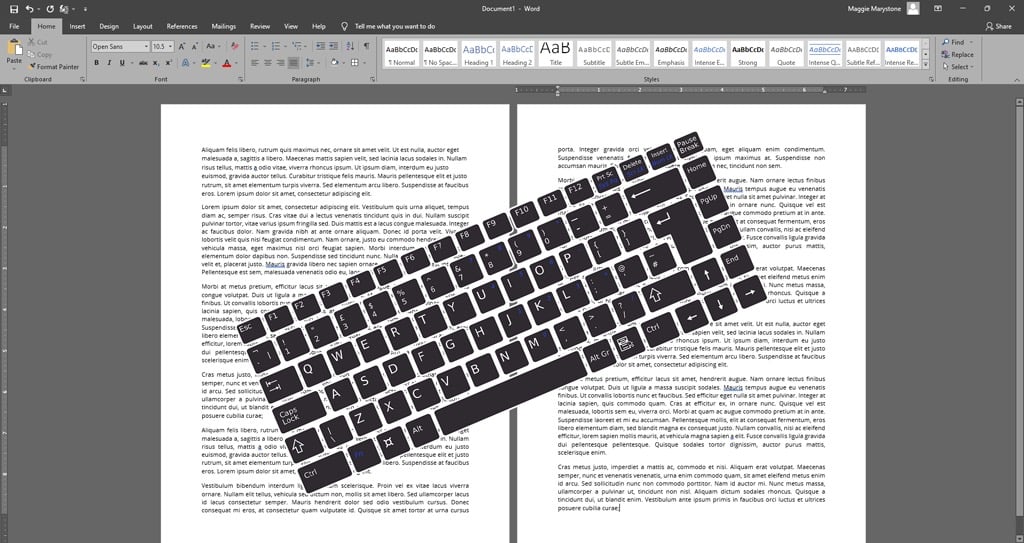Apply the Intense Quote style thumbnail
Image resolution: width=1024 pixels, height=543 pixels.
pos(824,55)
